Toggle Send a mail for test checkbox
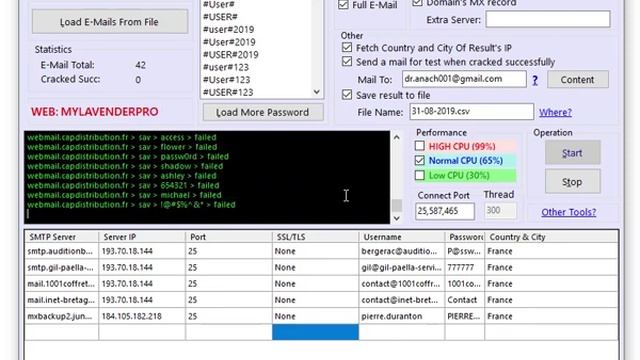Viewport: 640px width, 360px height. [x=347, y=62]
